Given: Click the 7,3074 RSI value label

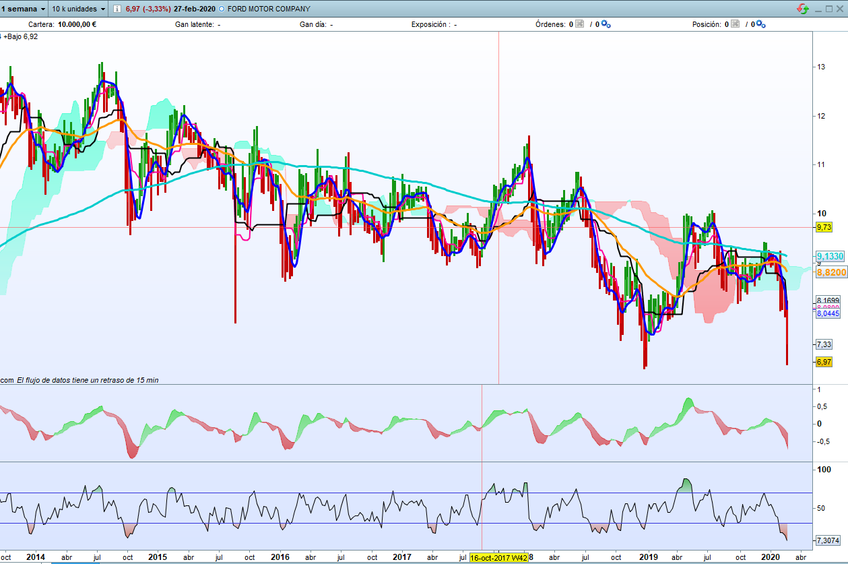Looking at the screenshot, I should coord(828,540).
